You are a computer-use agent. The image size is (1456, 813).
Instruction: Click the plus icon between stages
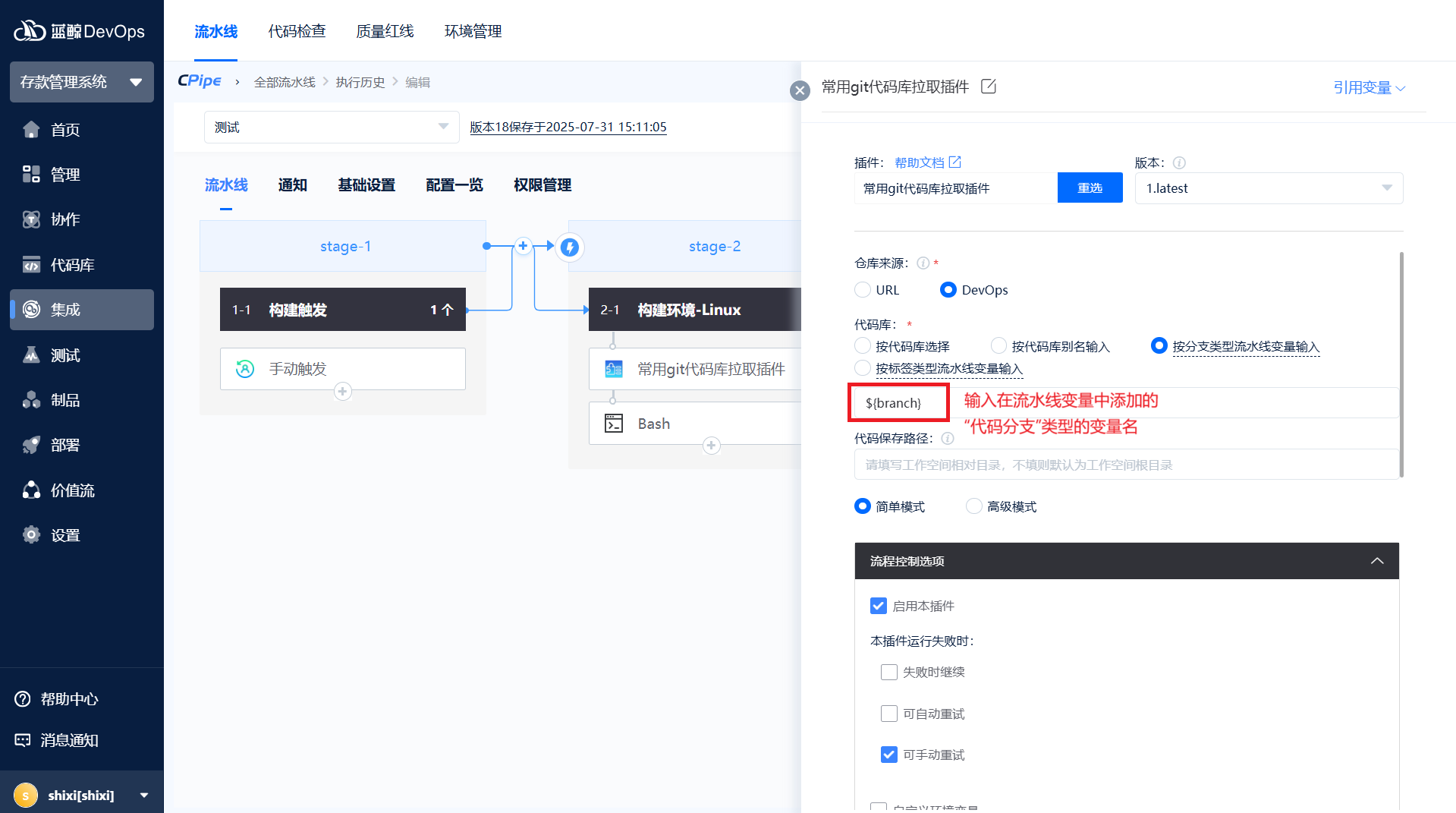(523, 246)
